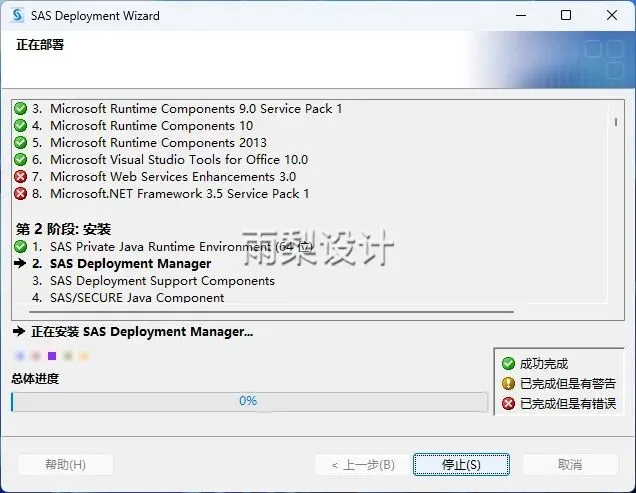Click legend yellow warning icon
Screen dimensions: 636x493
coord(508,383)
